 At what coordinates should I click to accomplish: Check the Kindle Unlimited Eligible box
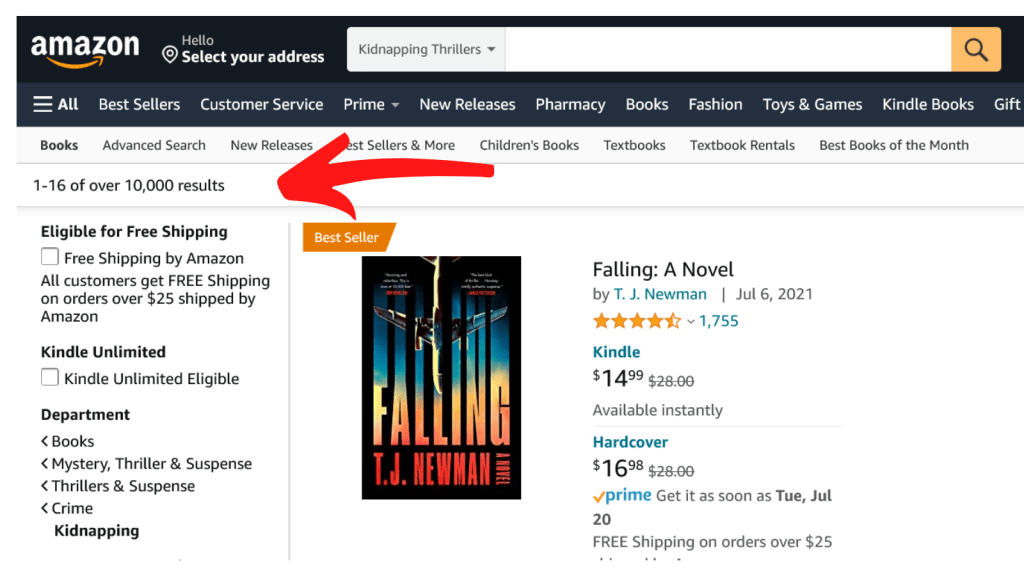[x=50, y=377]
